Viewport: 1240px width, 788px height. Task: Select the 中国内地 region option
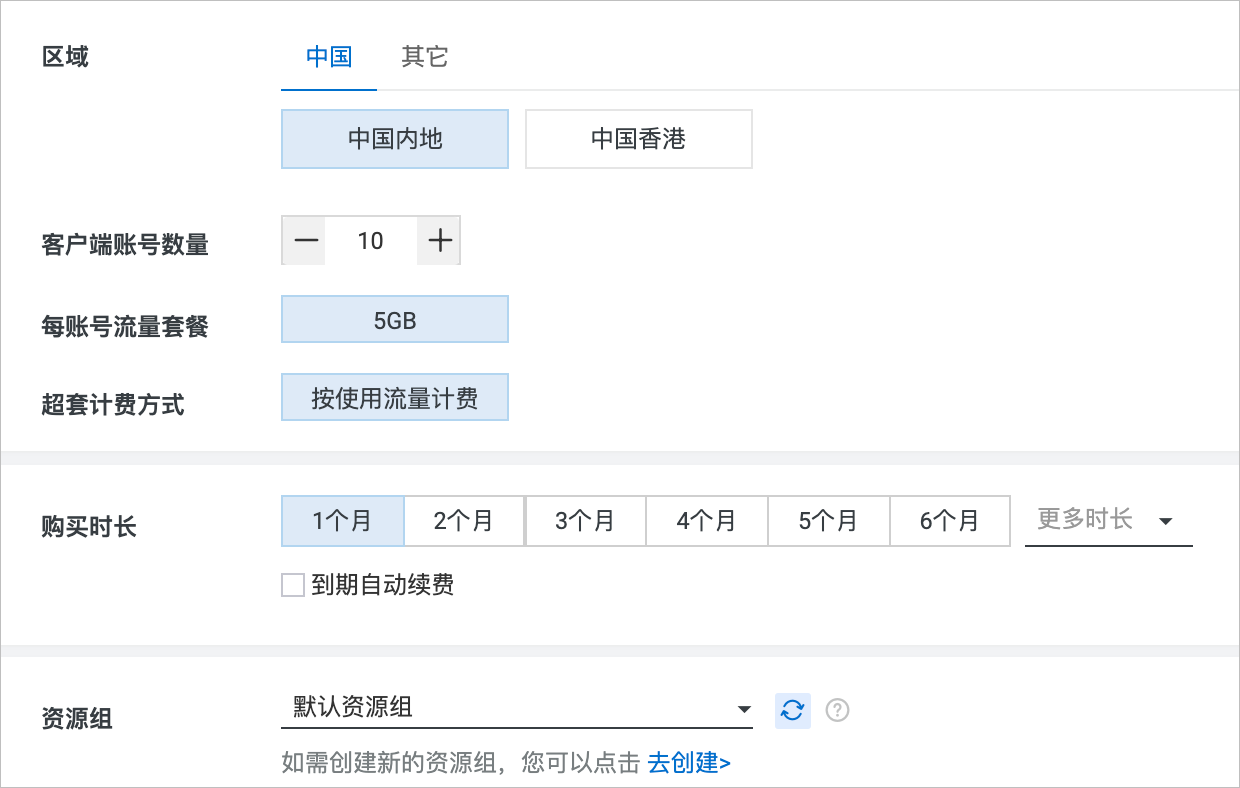395,139
